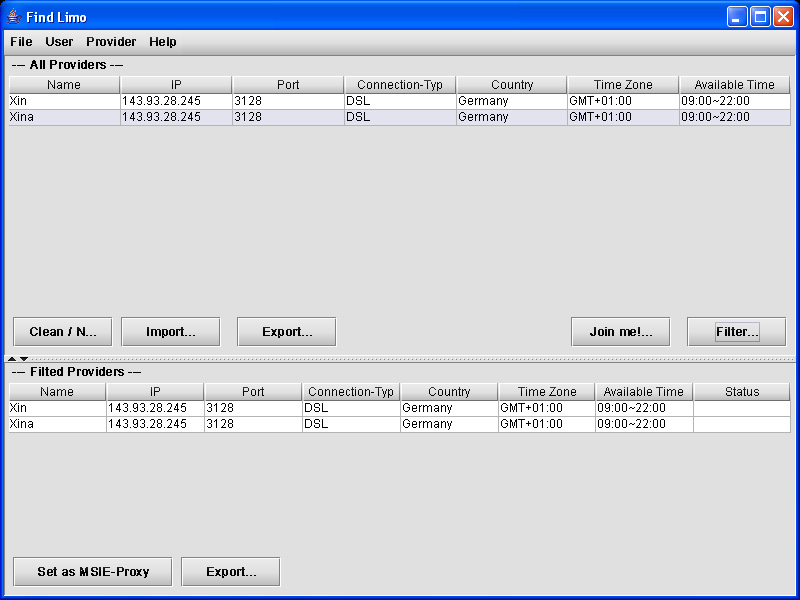Screen dimensions: 800x600
Task: Select the Xina row in All Providers
Action: pos(64,117)
